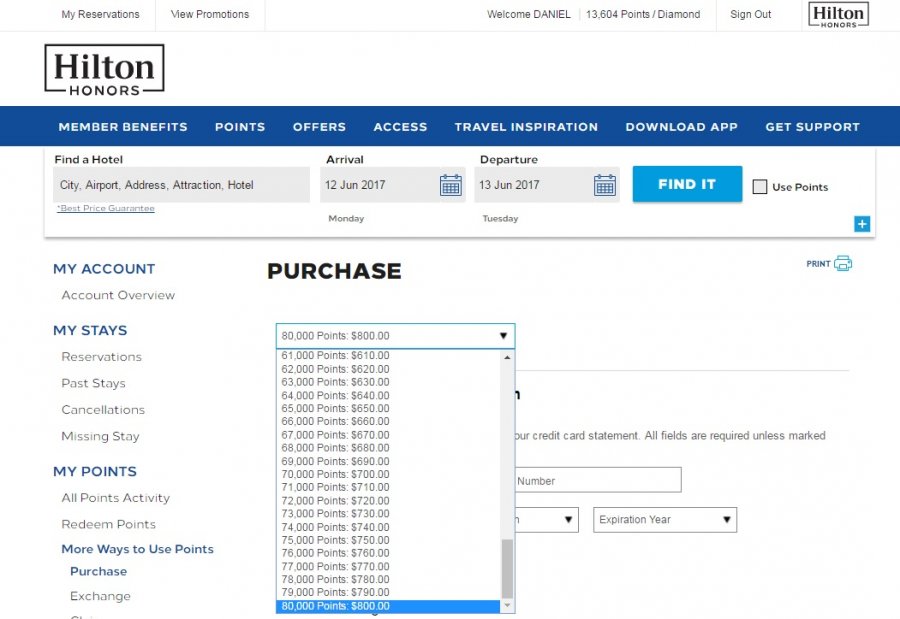Enable the Use Points checkbox

(x=760, y=187)
